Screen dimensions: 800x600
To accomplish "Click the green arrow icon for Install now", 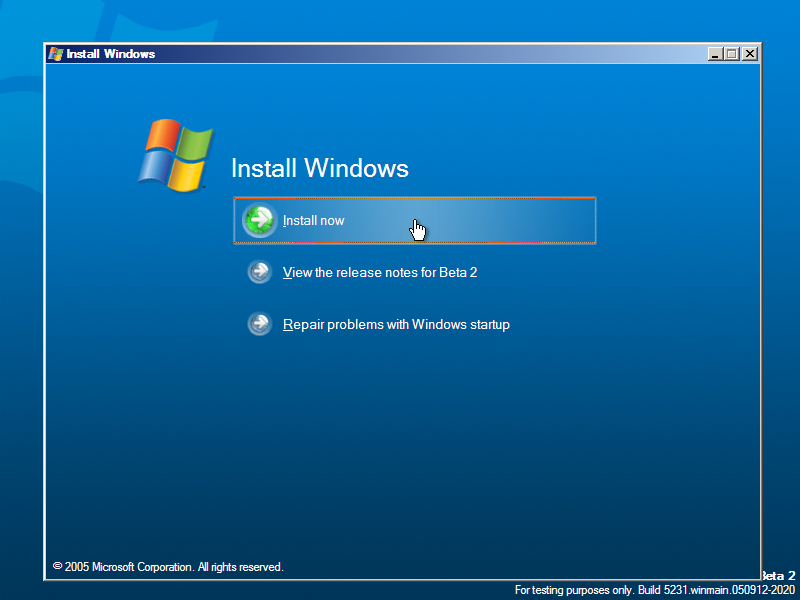I will pos(260,220).
